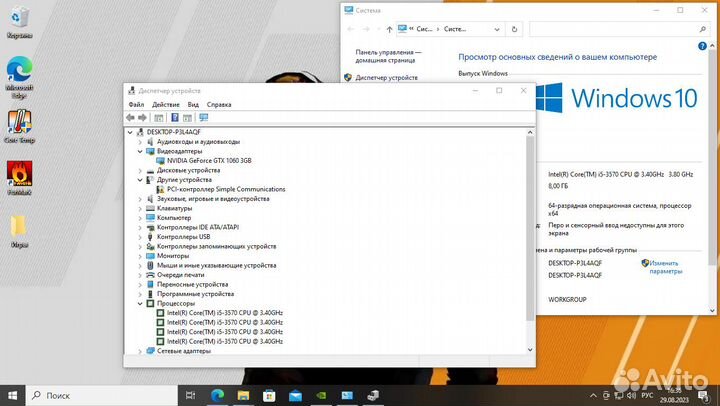
Task: Click the refresh button in Система window
Action: click(514, 29)
